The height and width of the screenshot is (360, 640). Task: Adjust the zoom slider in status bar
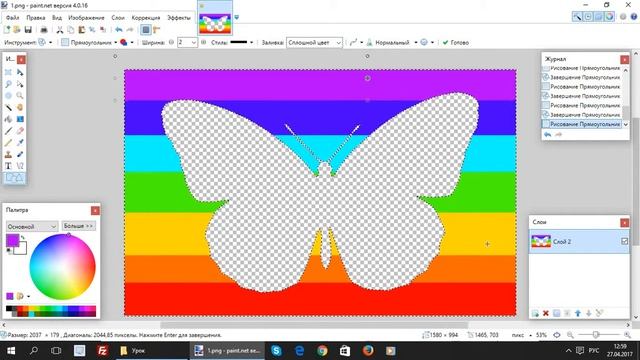point(596,335)
